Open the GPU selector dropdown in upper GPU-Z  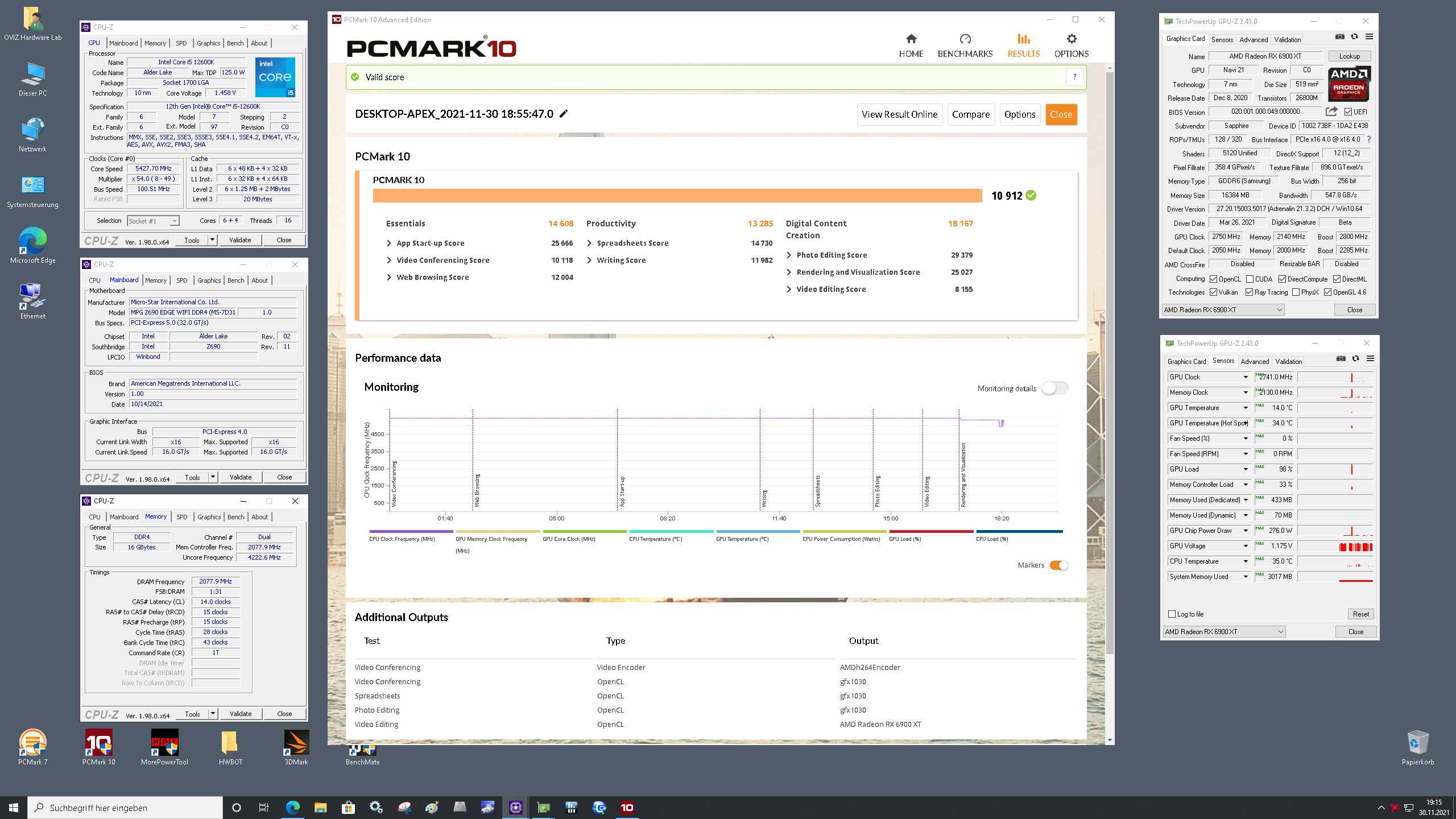coord(1223,310)
